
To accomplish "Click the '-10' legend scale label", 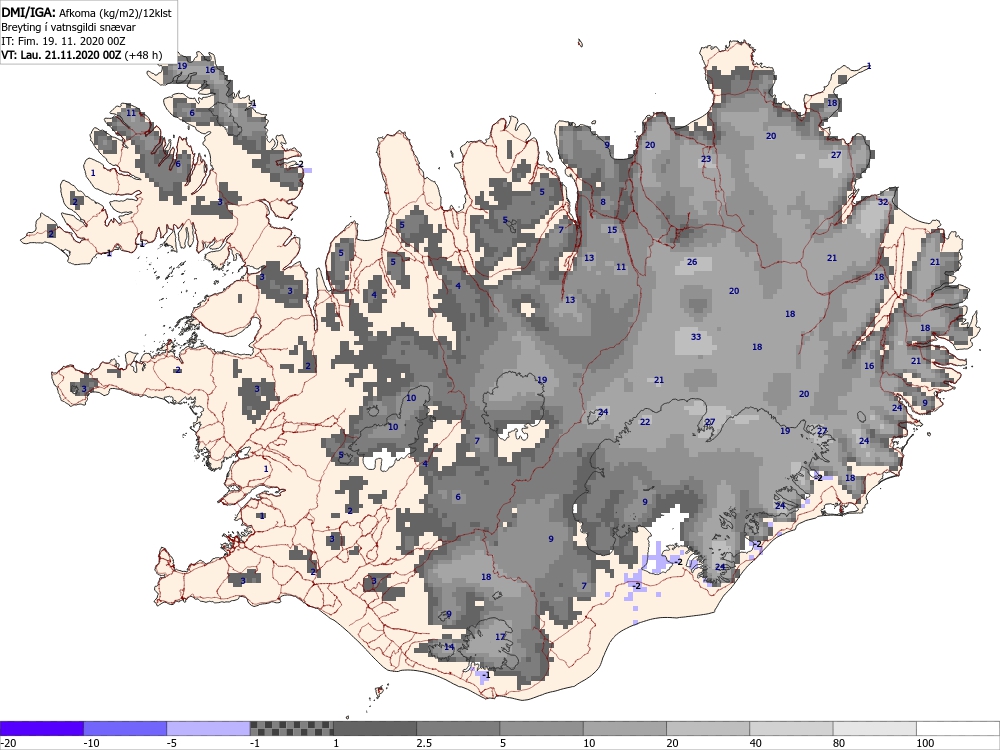I will click(x=92, y=743).
